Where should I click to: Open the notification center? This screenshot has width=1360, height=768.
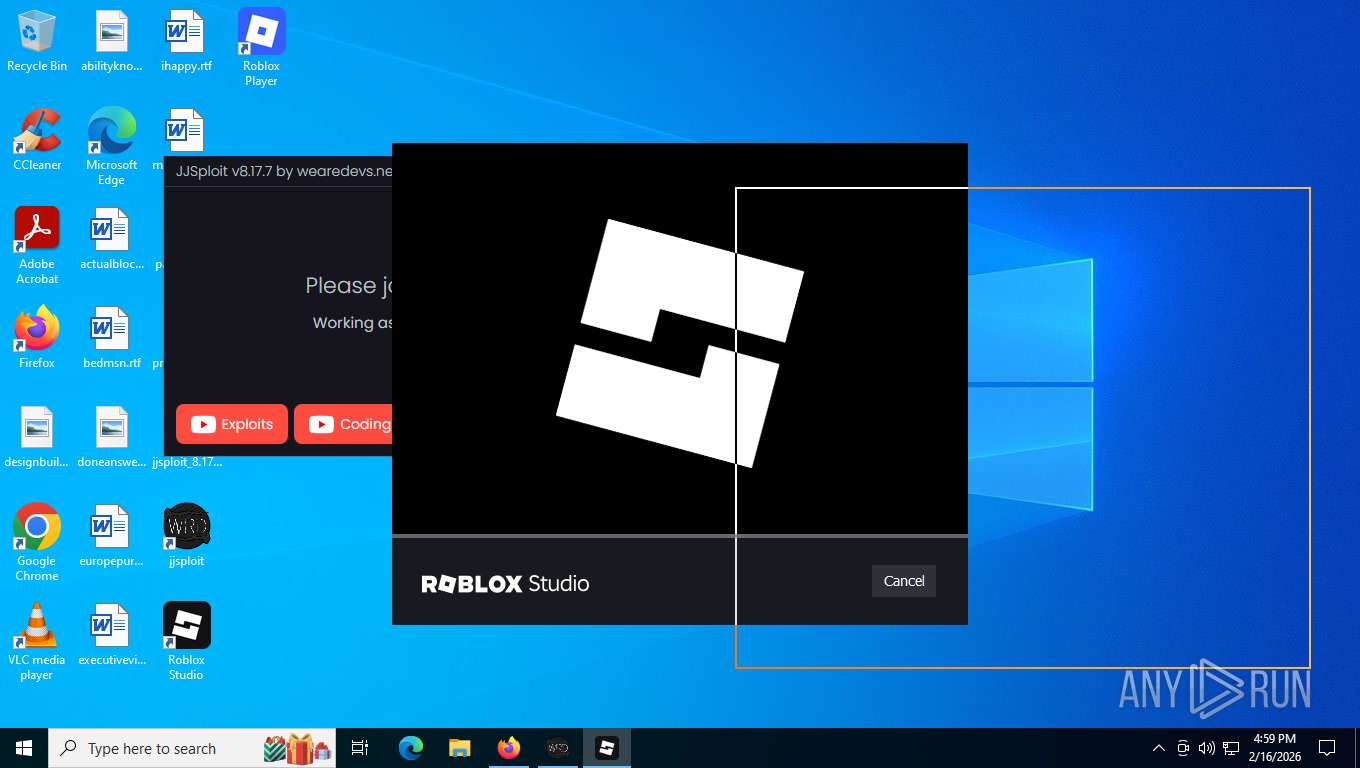(1327, 748)
